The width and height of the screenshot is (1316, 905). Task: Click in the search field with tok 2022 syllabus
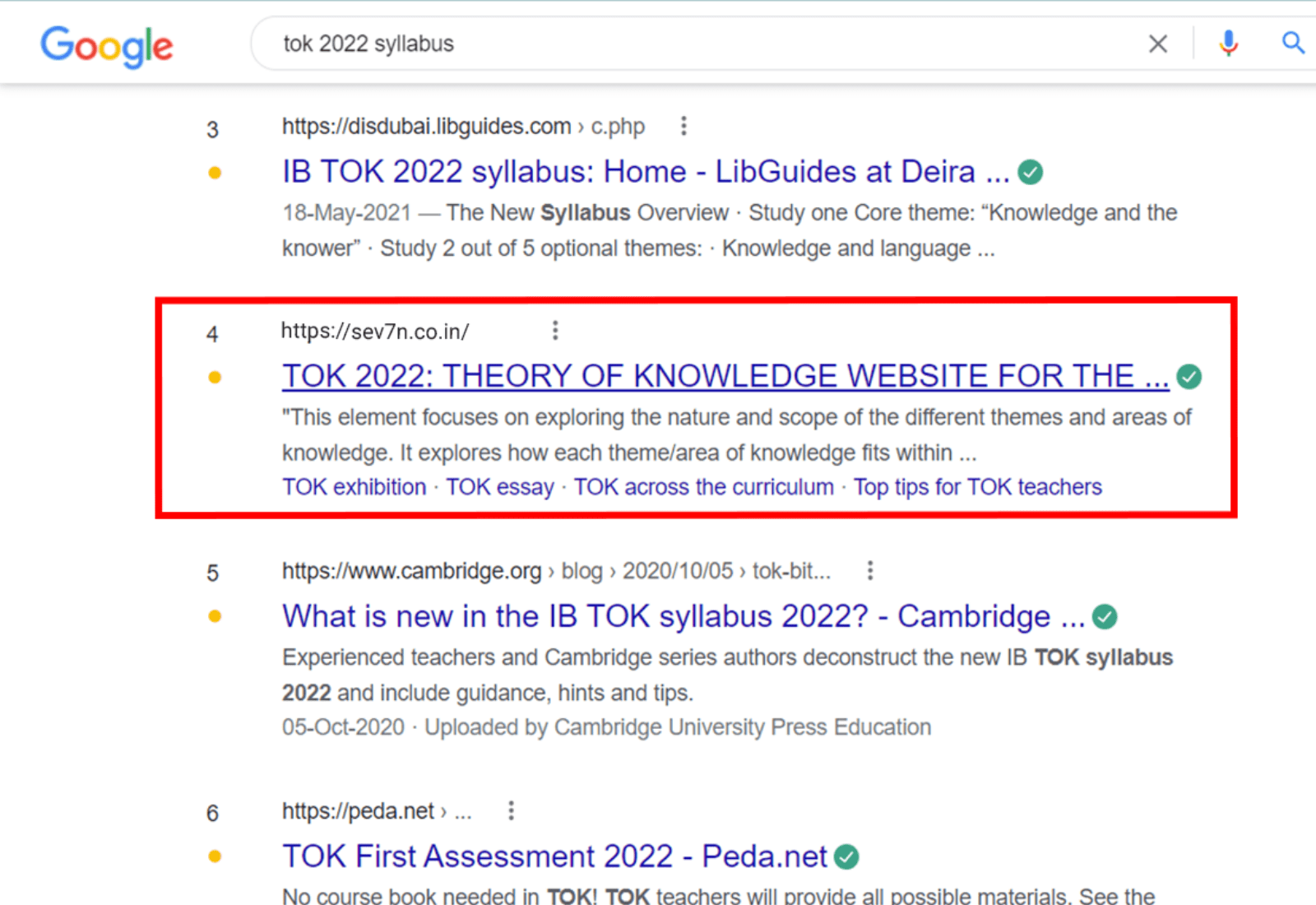click(699, 44)
